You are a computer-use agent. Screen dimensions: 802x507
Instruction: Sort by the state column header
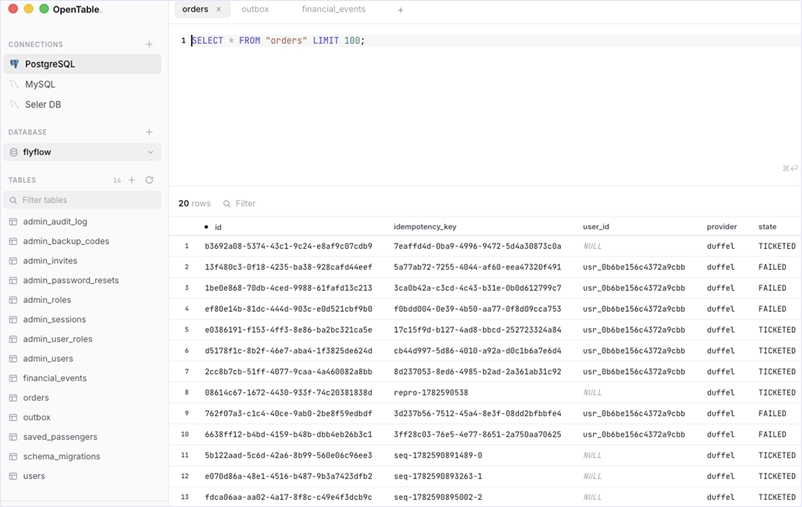(x=767, y=227)
